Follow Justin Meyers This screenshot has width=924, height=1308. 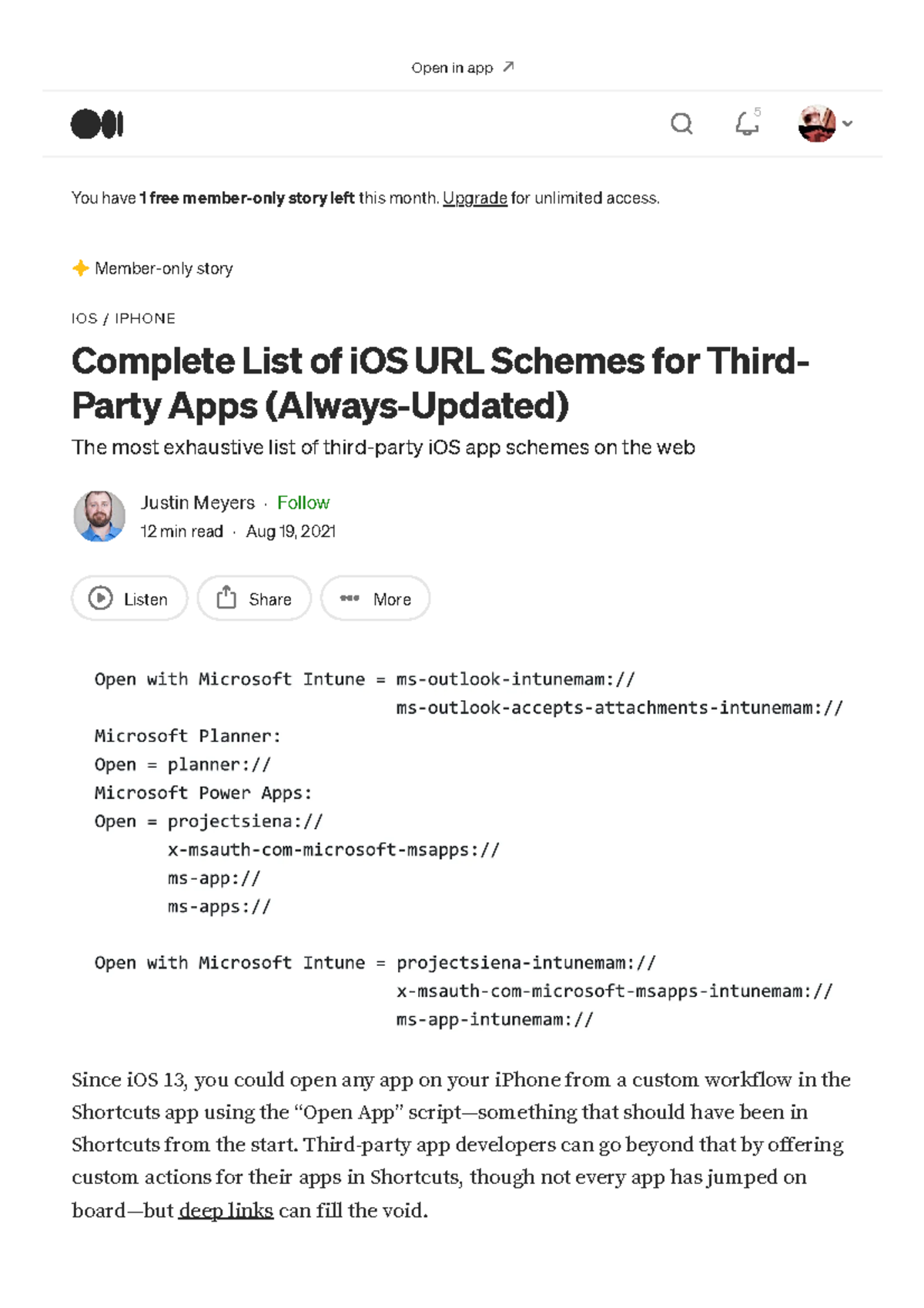coord(304,502)
